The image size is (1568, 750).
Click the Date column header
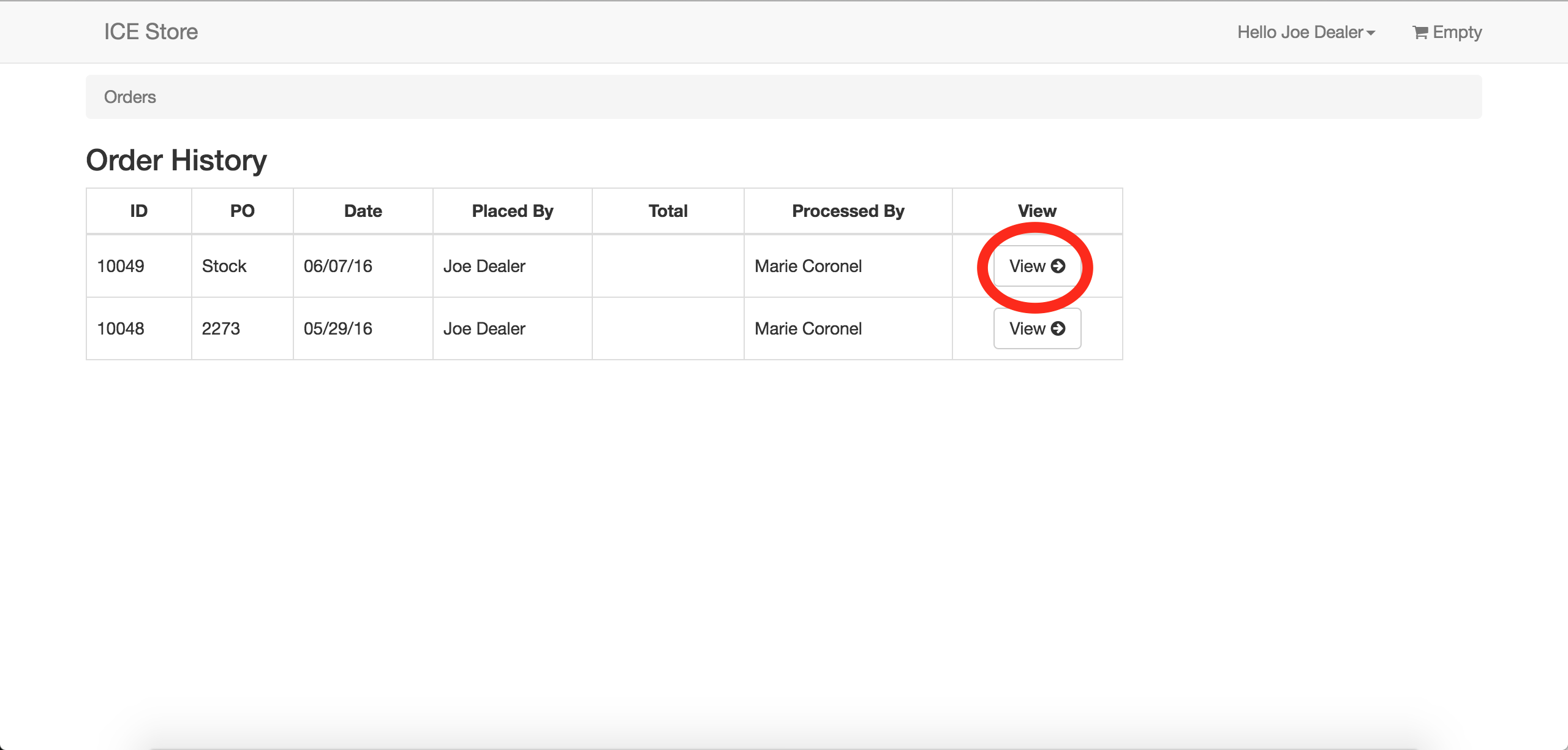tap(363, 211)
